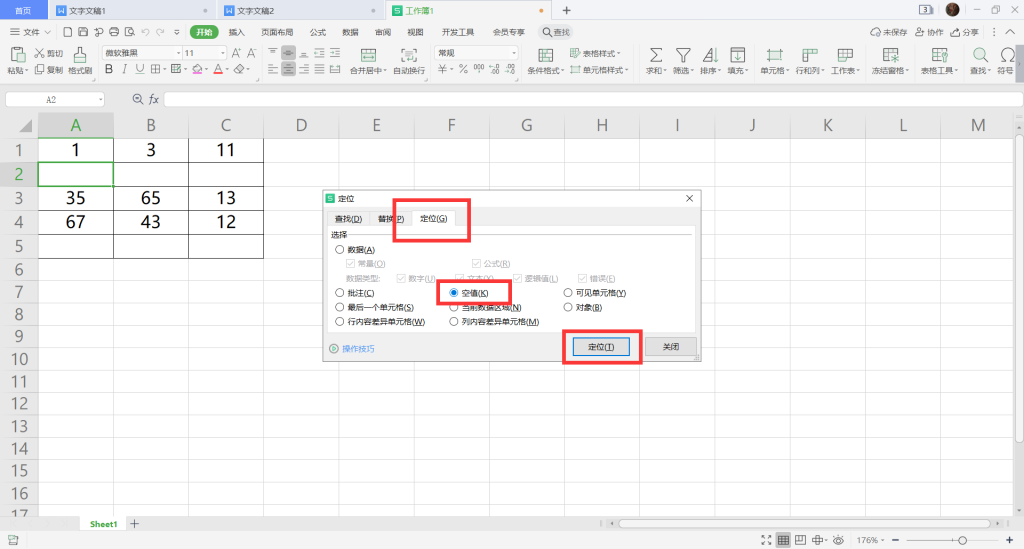1024x549 pixels.
Task: Select the 最后一个单元格(S) radio option
Action: [340, 307]
